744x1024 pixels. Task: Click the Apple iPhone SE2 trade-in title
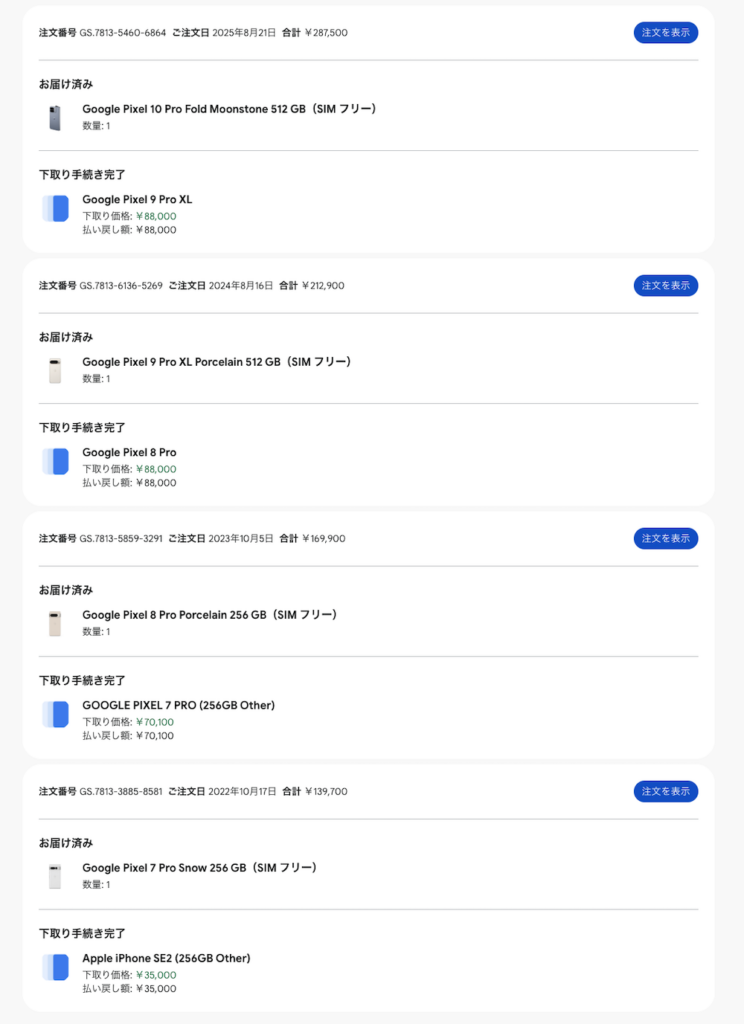(x=166, y=958)
